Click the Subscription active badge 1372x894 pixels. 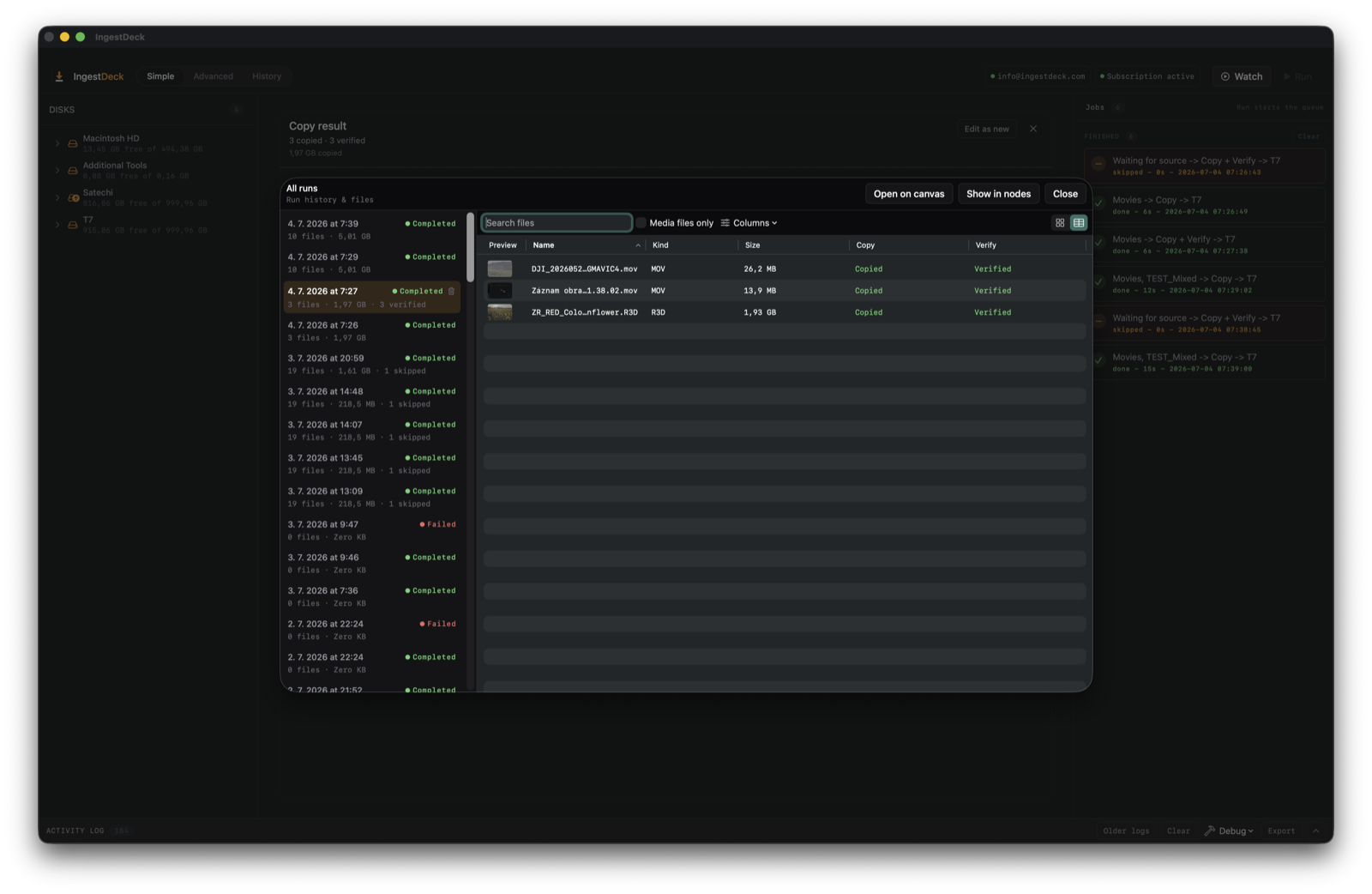click(1147, 76)
